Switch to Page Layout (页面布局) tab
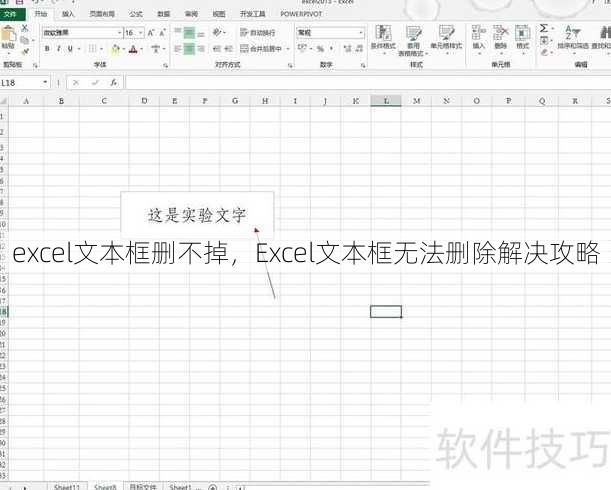The width and height of the screenshot is (611, 490). click(102, 14)
